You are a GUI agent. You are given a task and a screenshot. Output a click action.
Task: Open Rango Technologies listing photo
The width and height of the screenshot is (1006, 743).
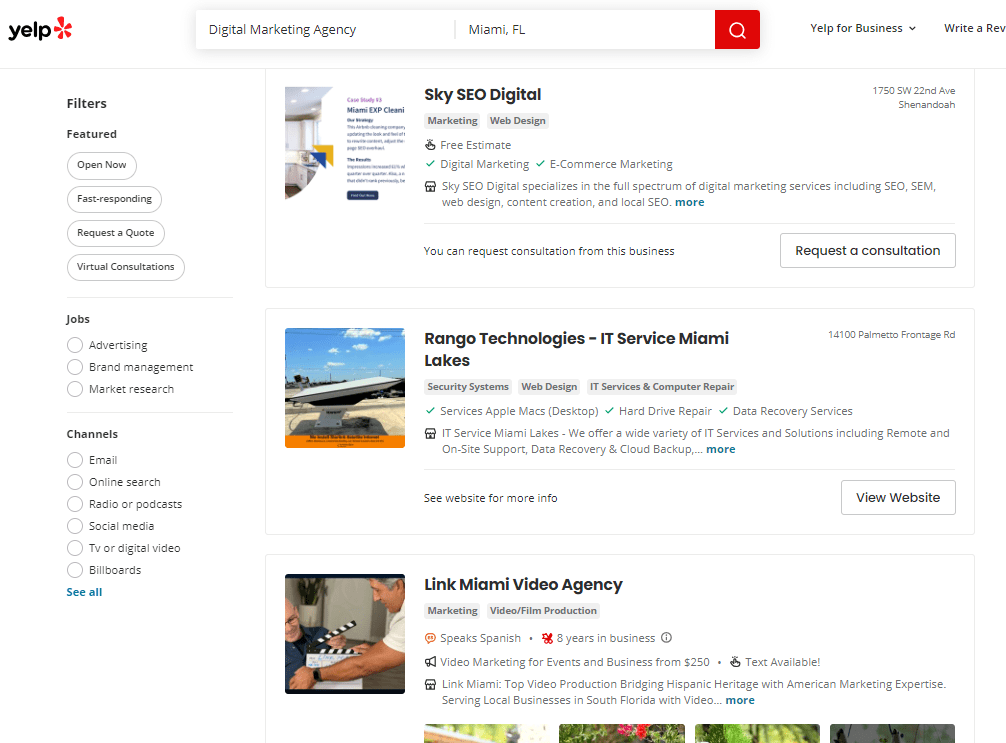(344, 387)
